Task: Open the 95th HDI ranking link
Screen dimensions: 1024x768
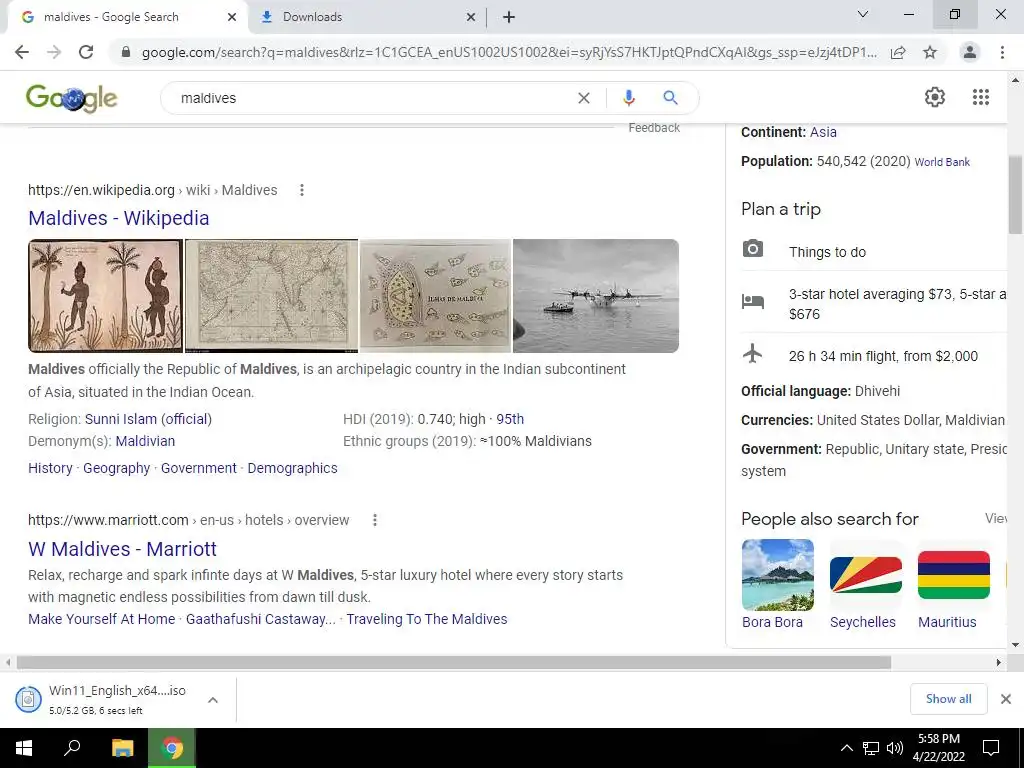Action: [x=510, y=419]
